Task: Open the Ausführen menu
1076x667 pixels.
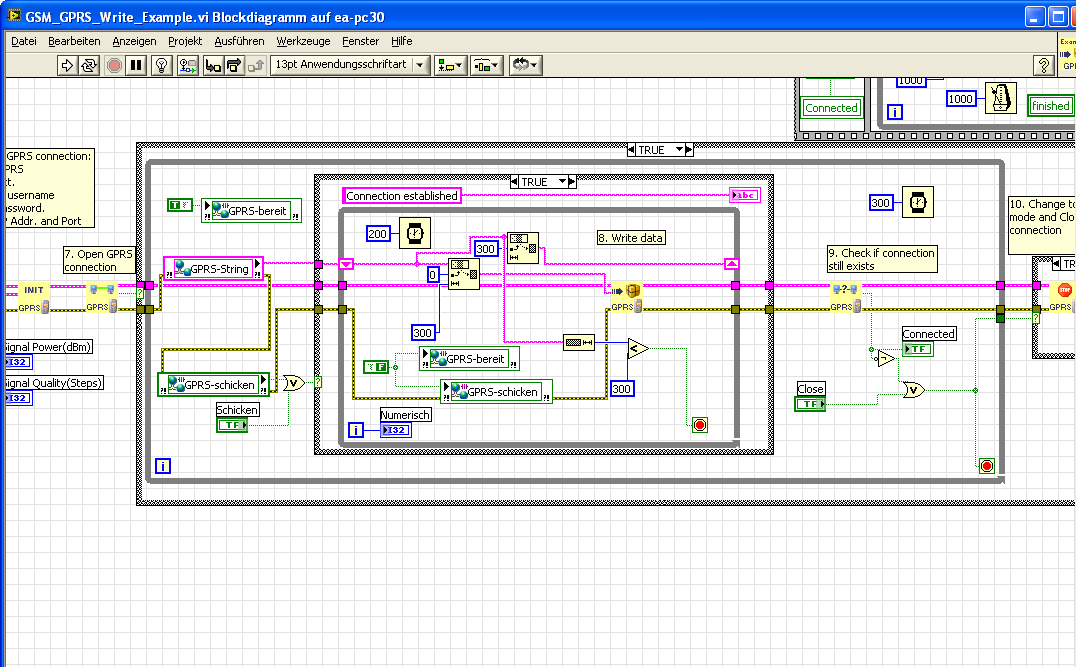Action: 239,41
